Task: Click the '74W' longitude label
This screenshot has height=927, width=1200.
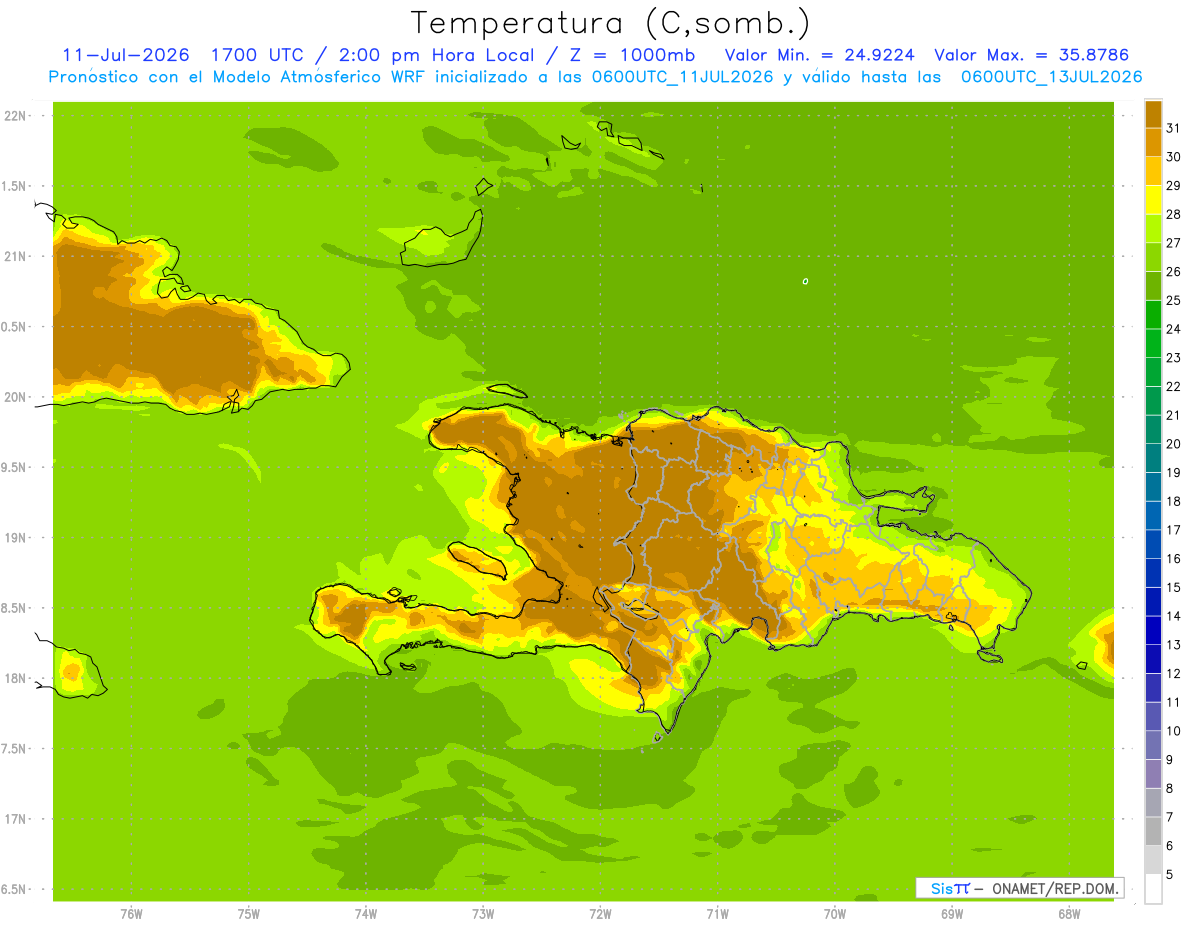Action: pyautogui.click(x=366, y=914)
